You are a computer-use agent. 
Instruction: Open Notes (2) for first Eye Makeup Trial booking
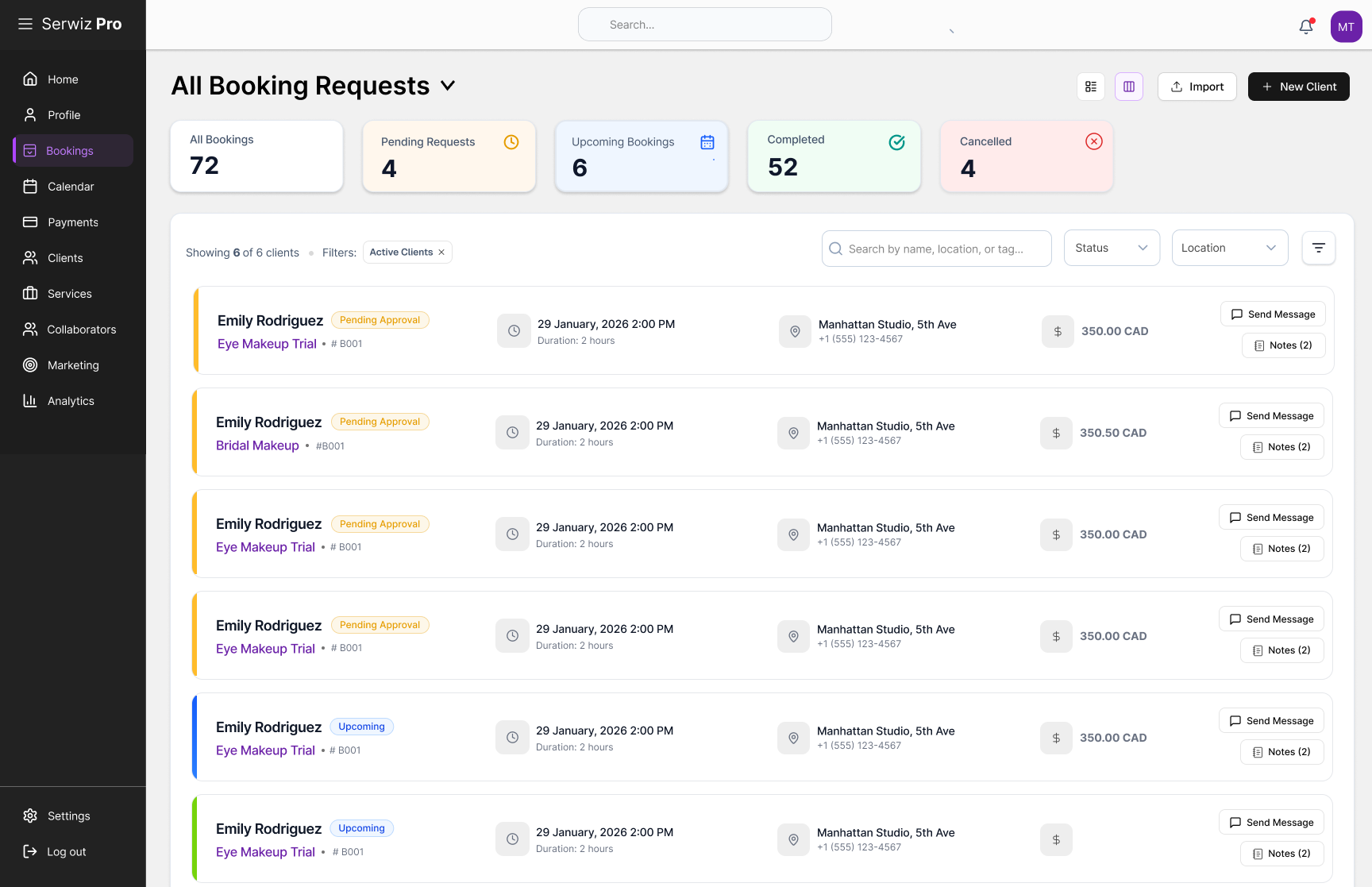(x=1283, y=345)
